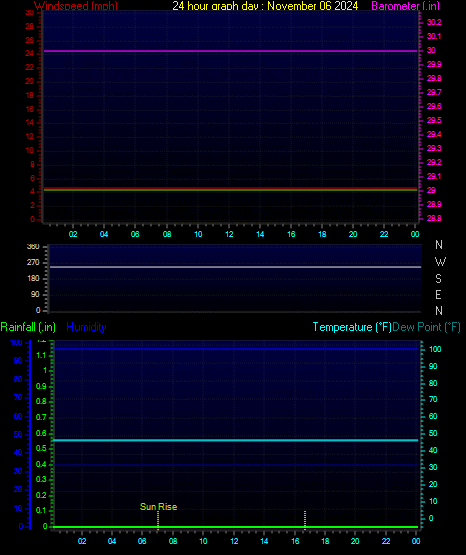Click the rainfall axis value '1.1'
The width and height of the screenshot is (466, 555).
[x=41, y=355]
